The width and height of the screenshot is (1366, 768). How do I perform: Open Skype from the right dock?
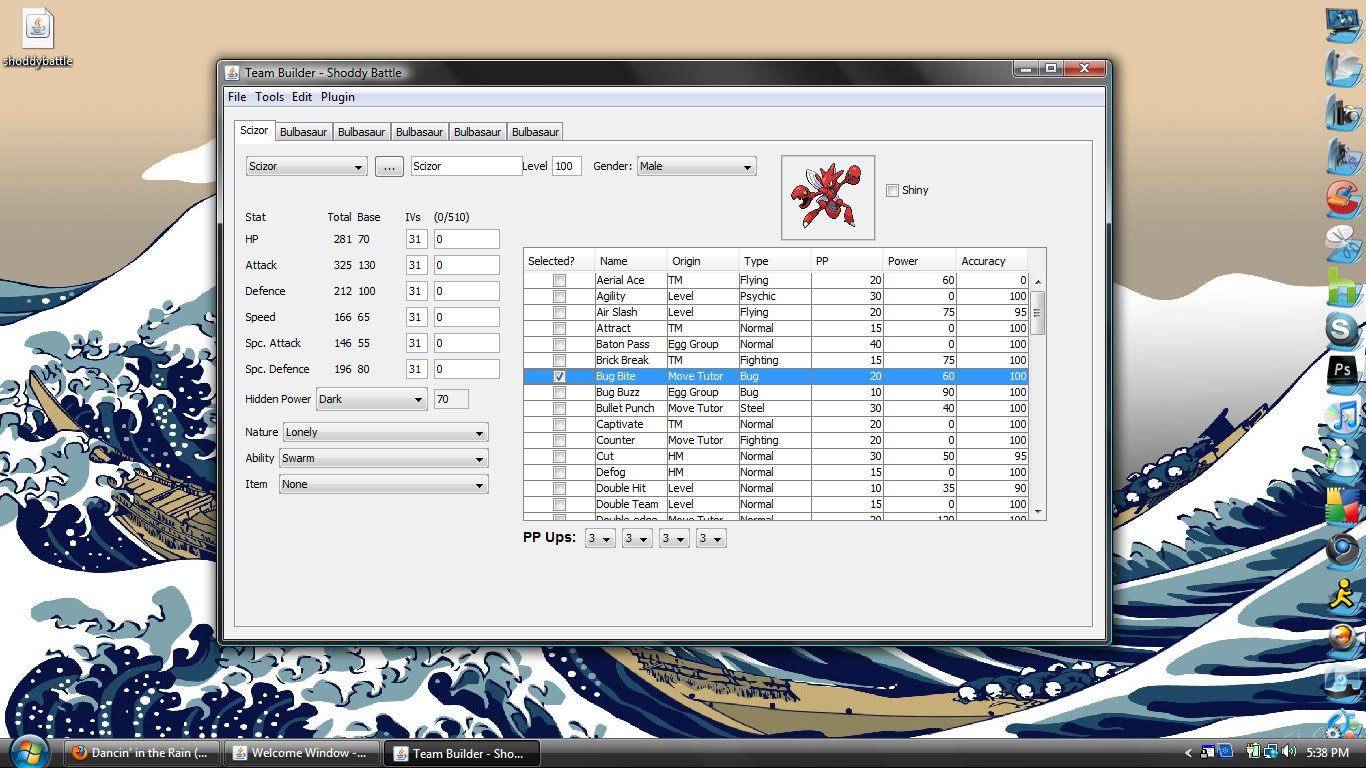(1342, 328)
